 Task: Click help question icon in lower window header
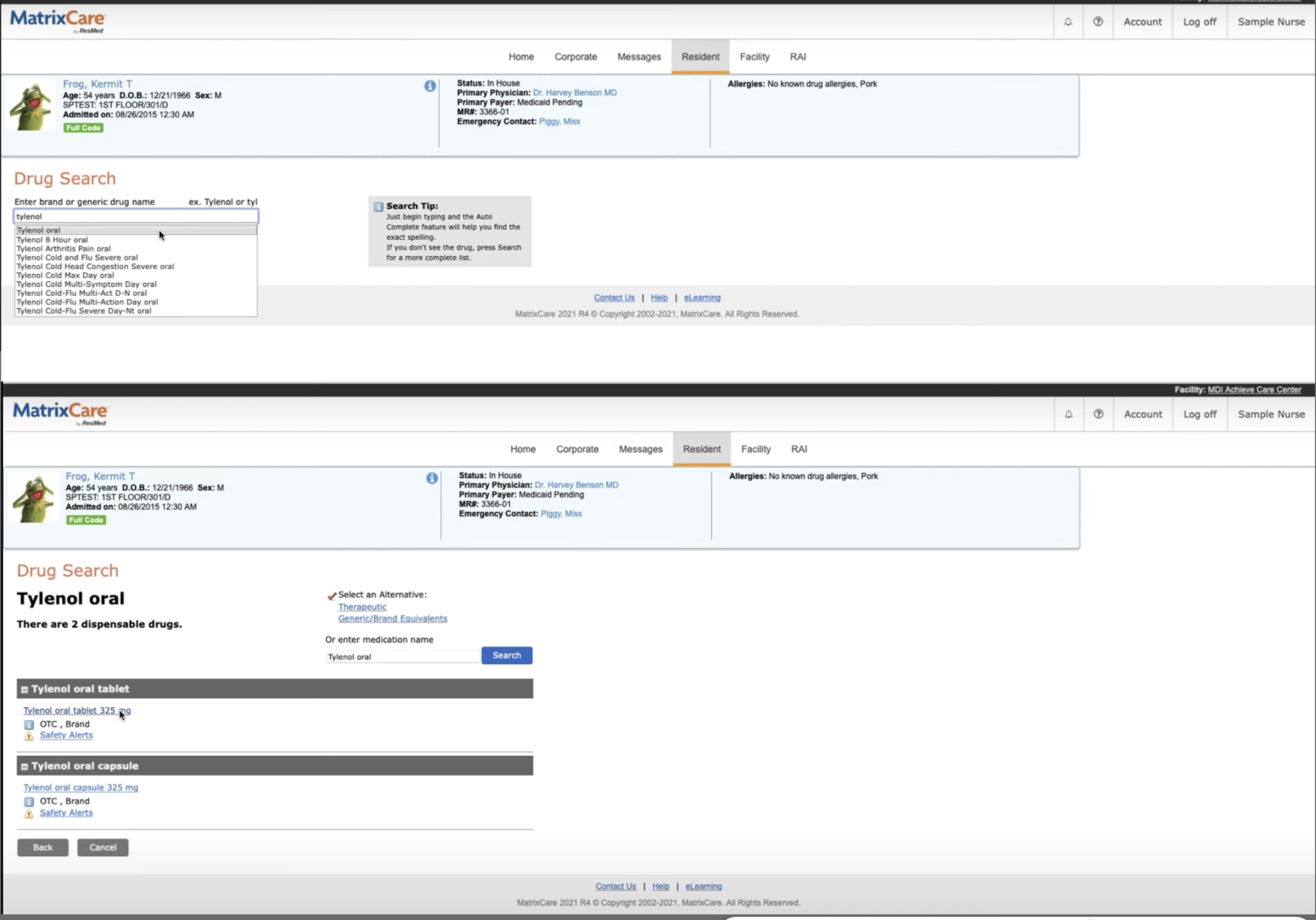tap(1098, 414)
